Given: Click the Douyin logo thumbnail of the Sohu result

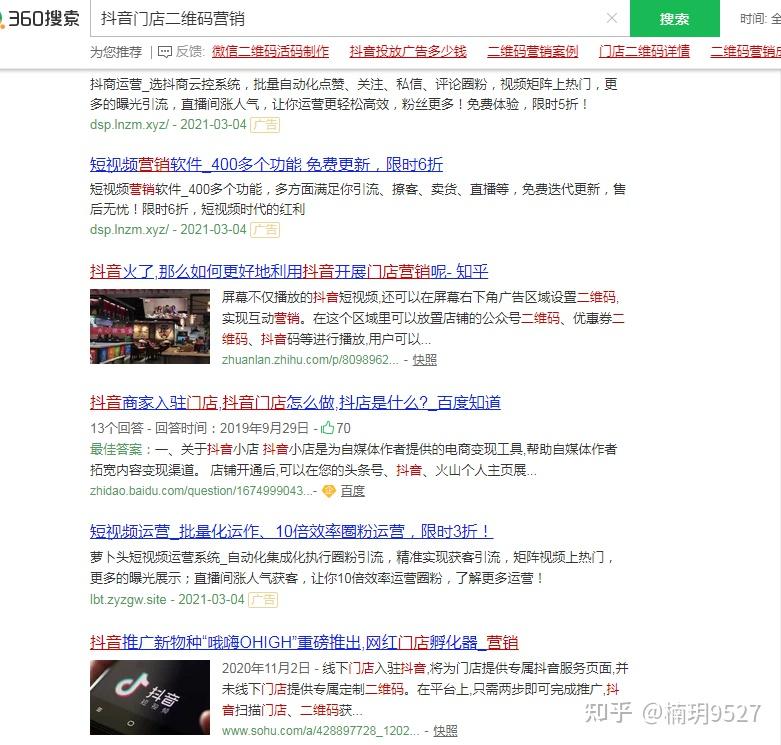Looking at the screenshot, I should (x=150, y=697).
